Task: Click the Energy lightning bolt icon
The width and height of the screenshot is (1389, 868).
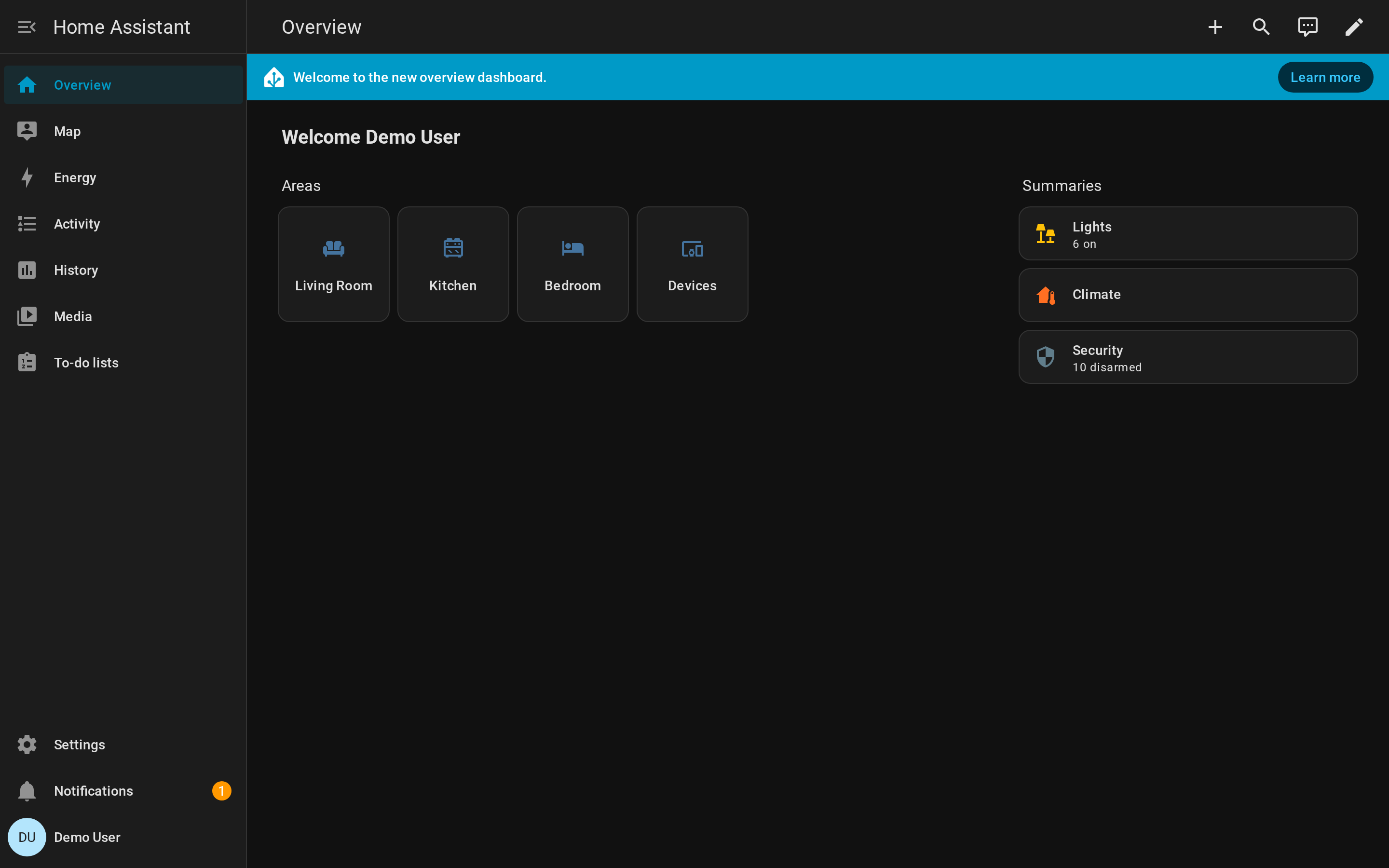Action: (x=27, y=177)
